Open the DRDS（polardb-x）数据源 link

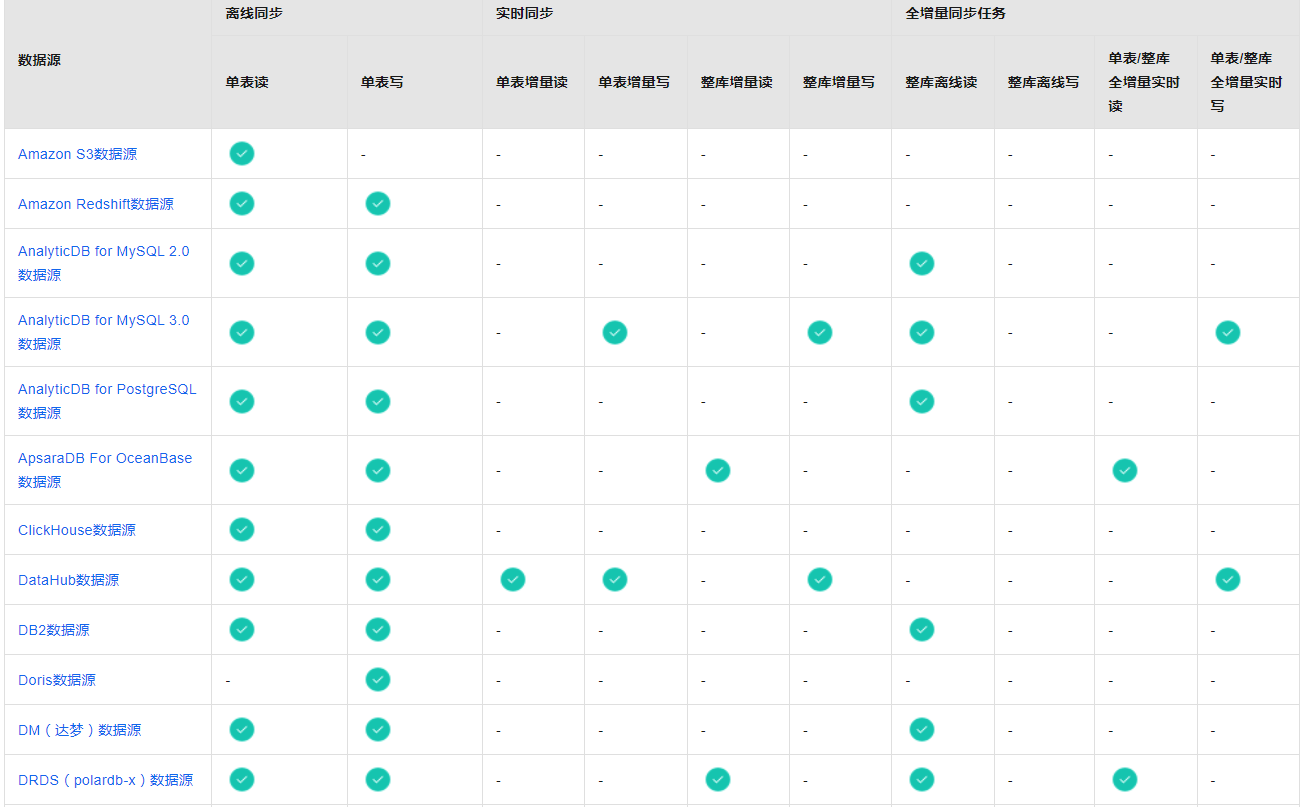pyautogui.click(x=106, y=780)
